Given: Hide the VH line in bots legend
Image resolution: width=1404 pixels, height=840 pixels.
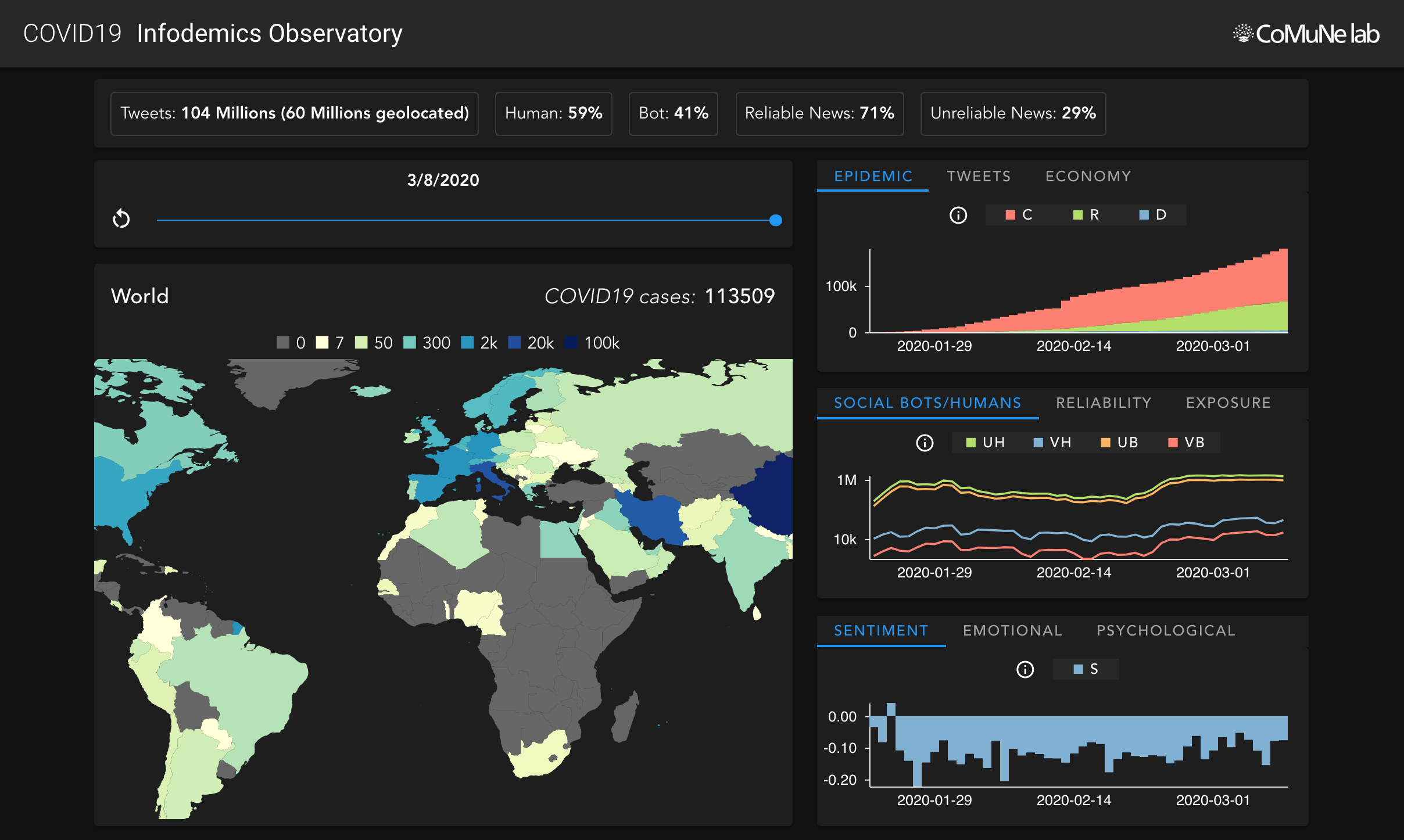Looking at the screenshot, I should [1052, 443].
